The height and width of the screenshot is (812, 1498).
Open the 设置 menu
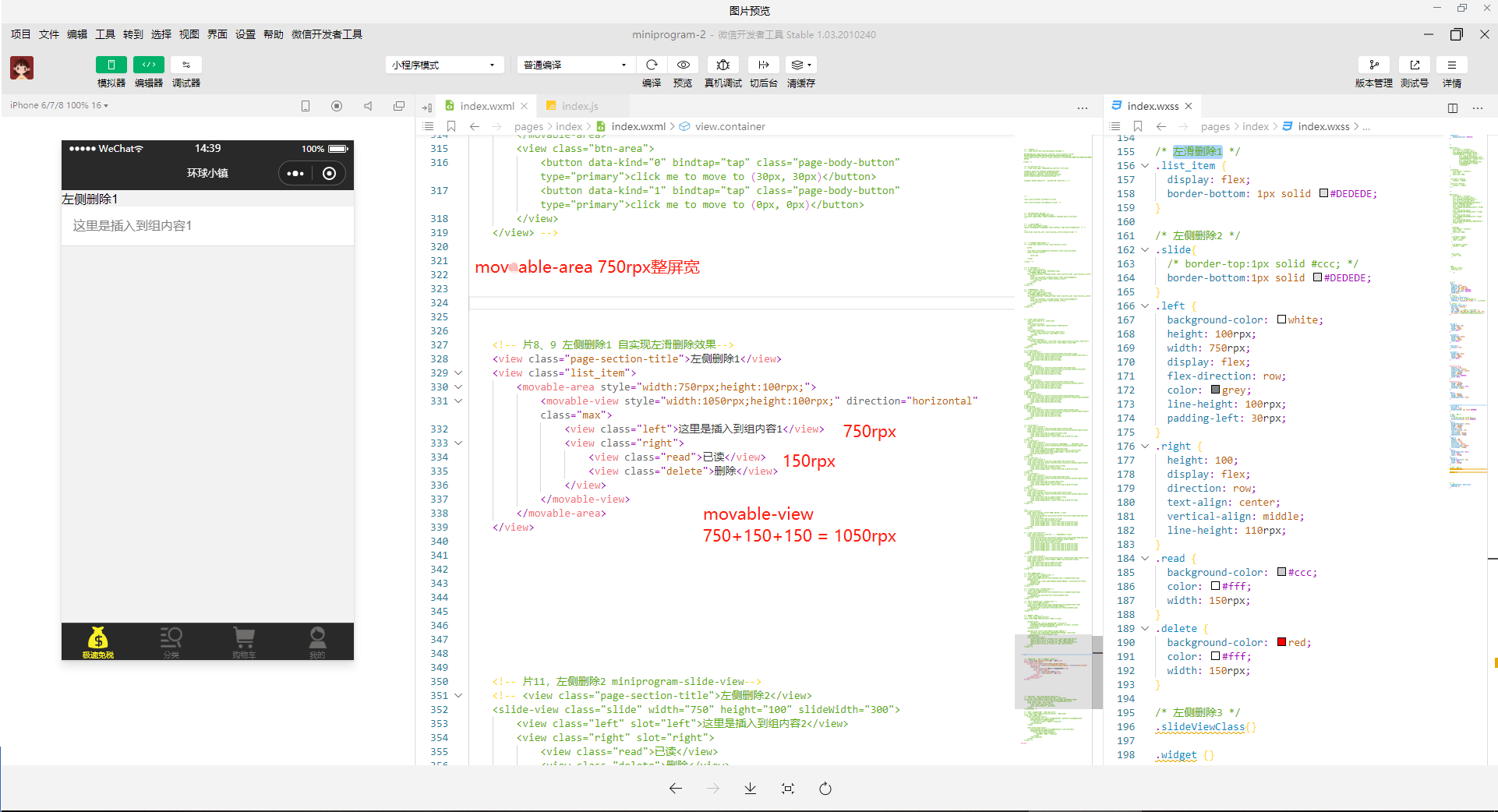(246, 34)
